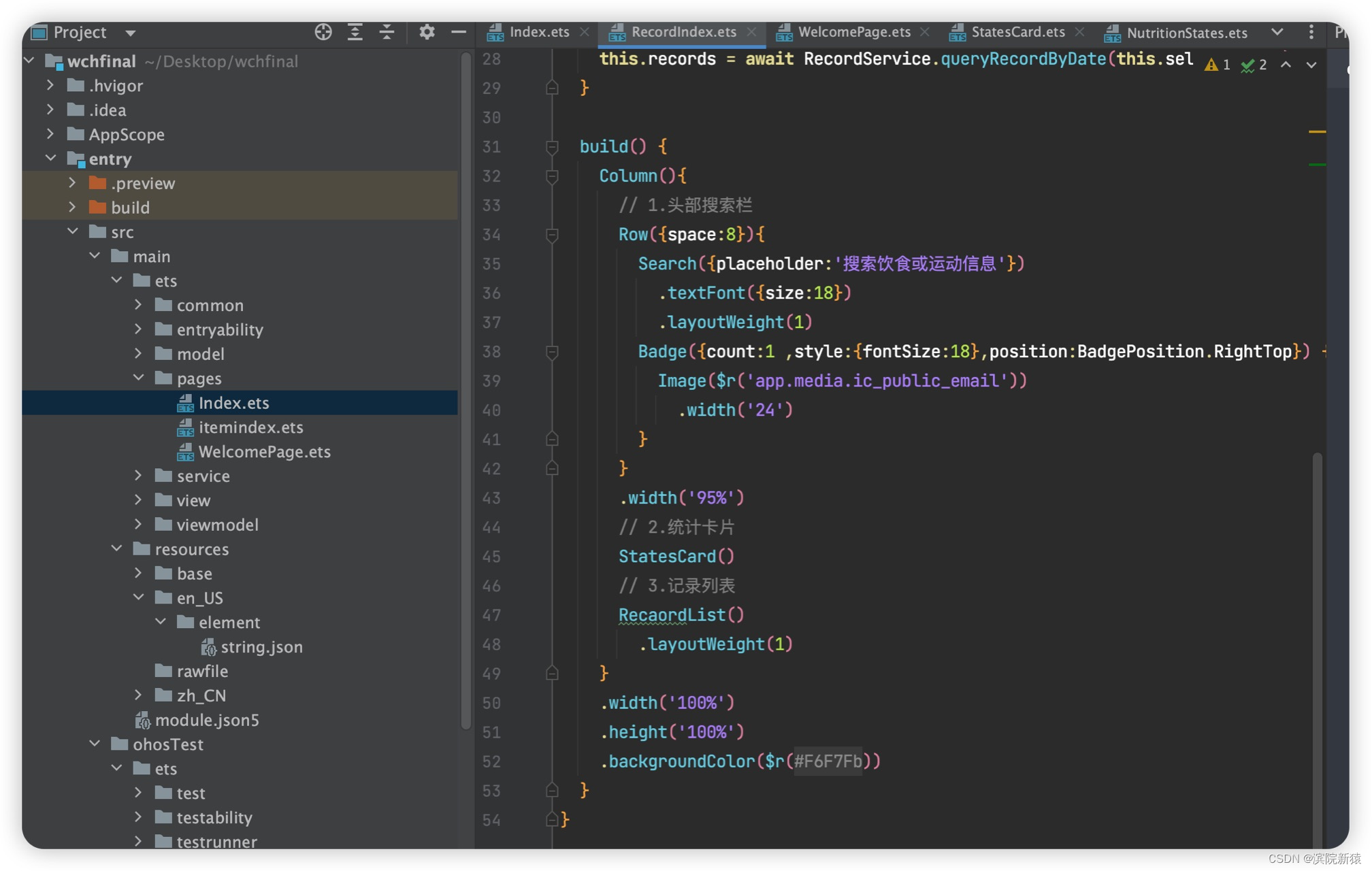1372x871 pixels.
Task: Click the Collapse All icon in Project toolbar
Action: (x=387, y=32)
